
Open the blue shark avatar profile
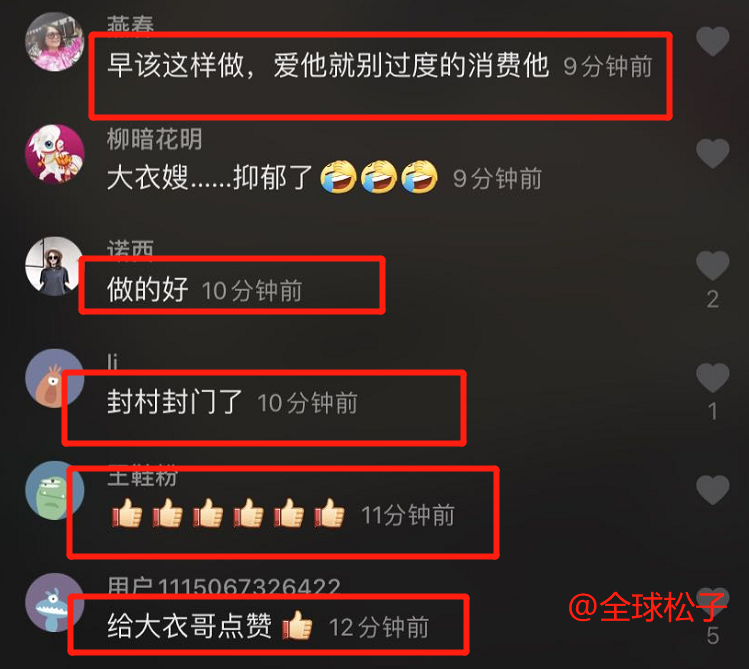click(54, 603)
